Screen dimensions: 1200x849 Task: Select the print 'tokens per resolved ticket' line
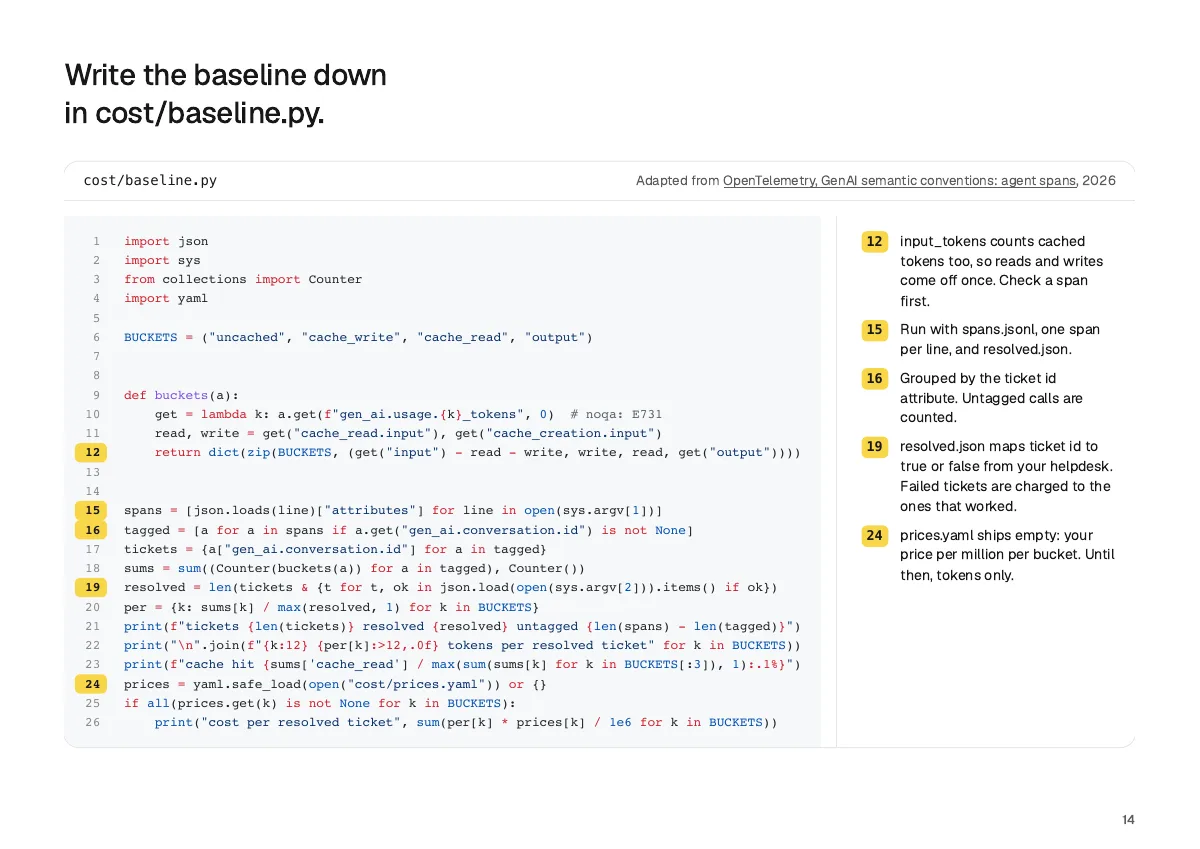pos(462,645)
